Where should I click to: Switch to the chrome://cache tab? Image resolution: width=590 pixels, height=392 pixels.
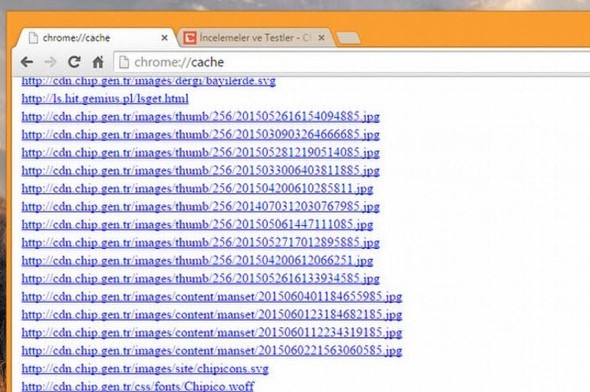click(94, 38)
